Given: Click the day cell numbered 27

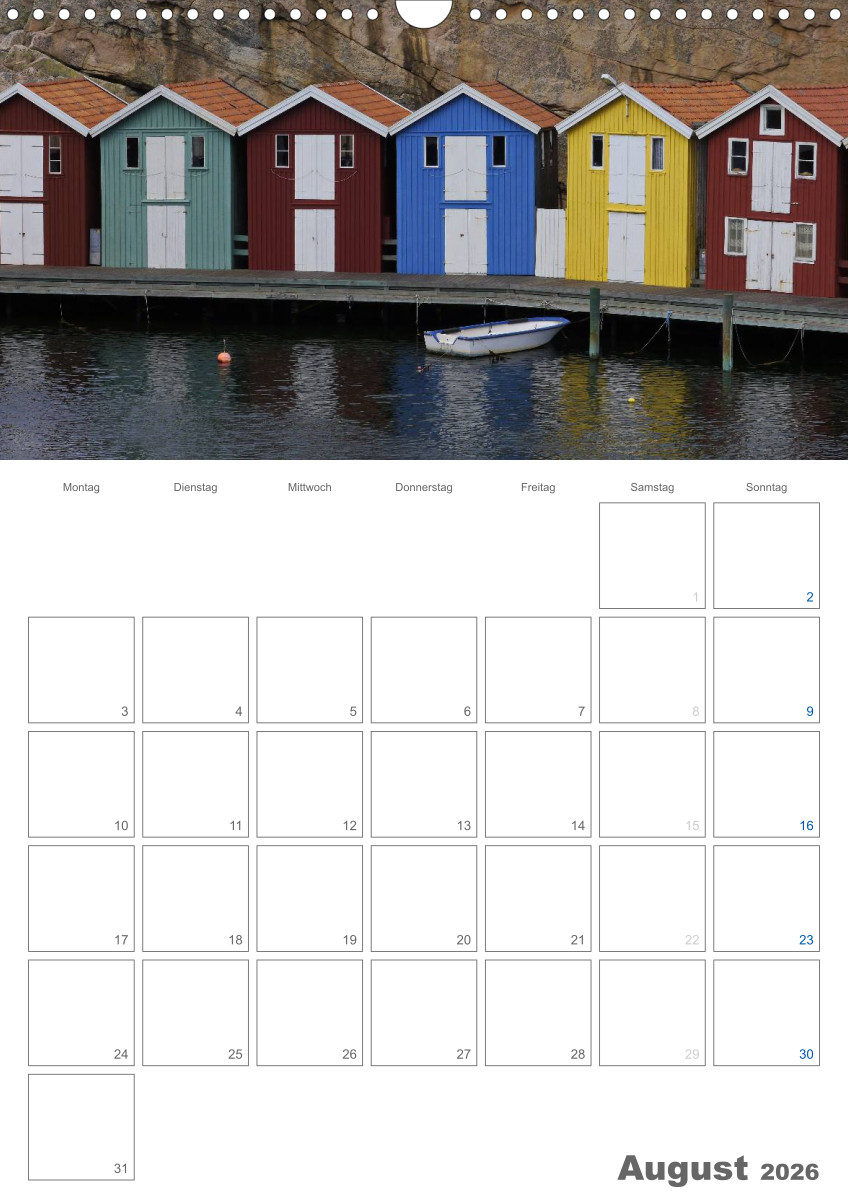Looking at the screenshot, I should coord(424,1013).
